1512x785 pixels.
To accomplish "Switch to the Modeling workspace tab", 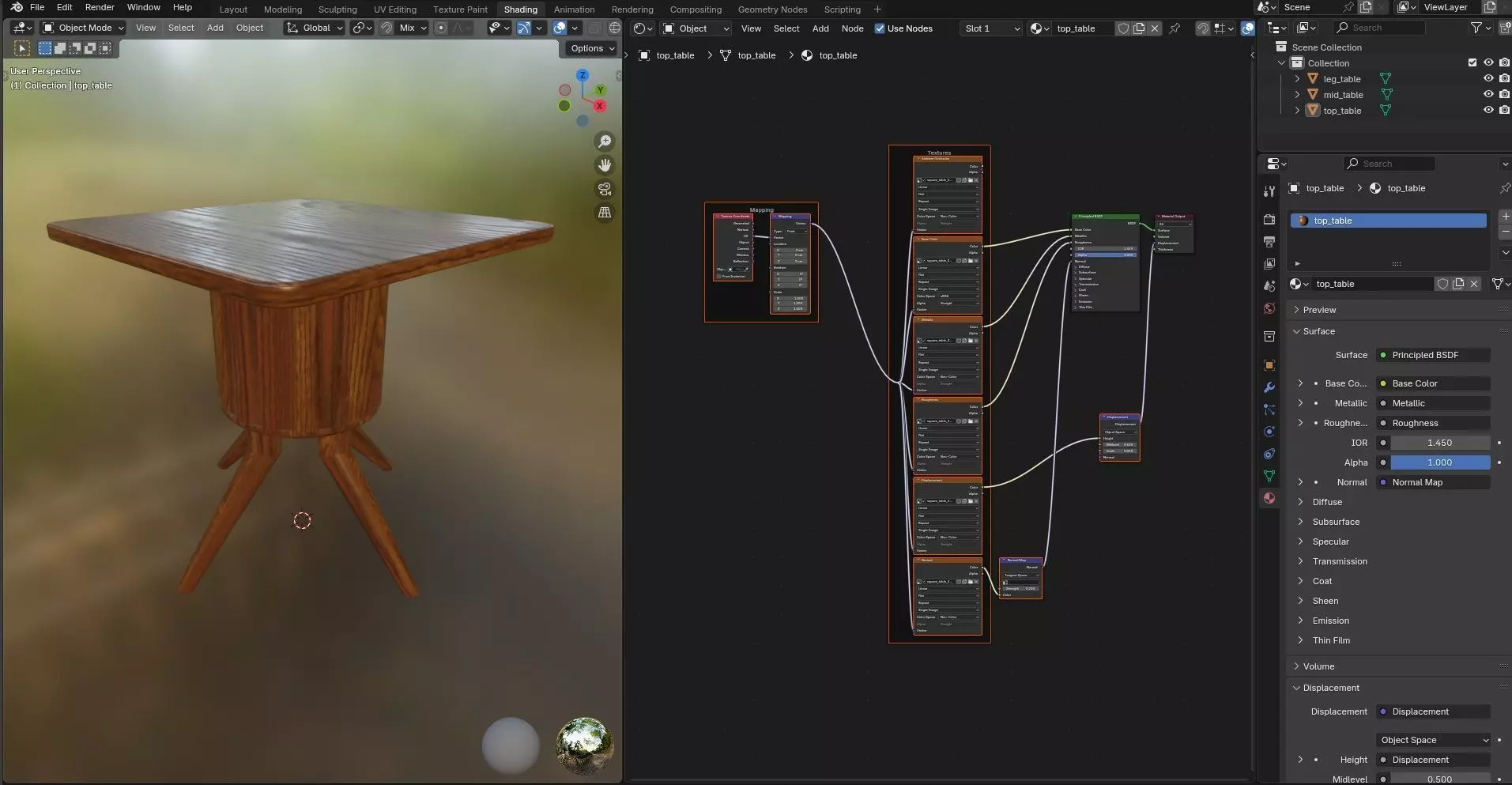I will (x=283, y=9).
